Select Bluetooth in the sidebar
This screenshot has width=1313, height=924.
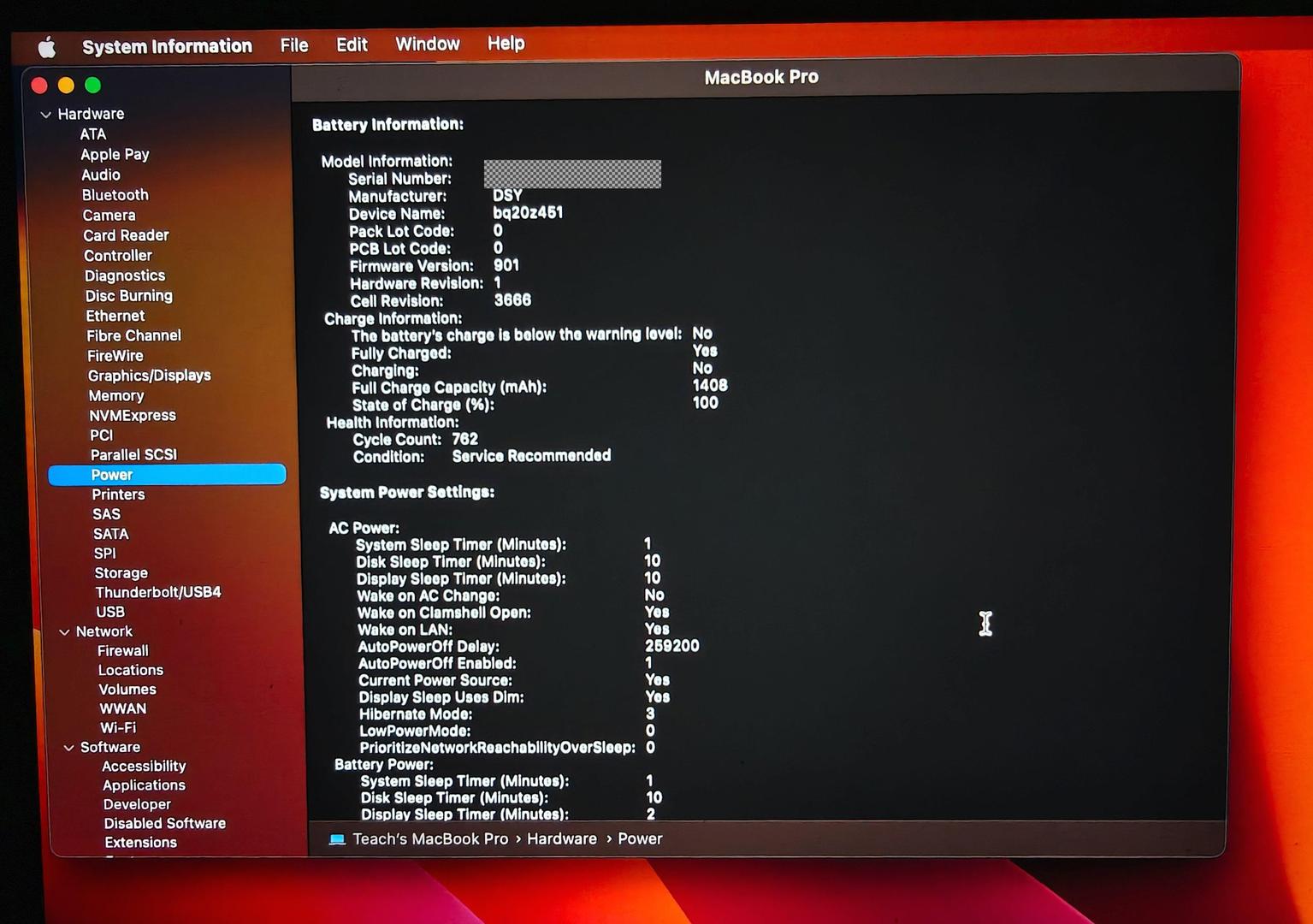point(115,195)
